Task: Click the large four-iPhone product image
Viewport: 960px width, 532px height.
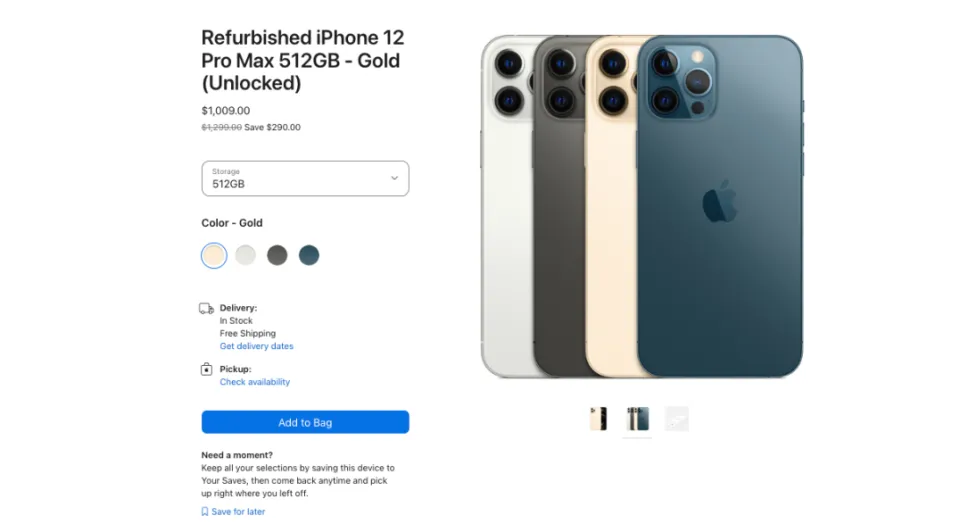Action: coord(641,207)
